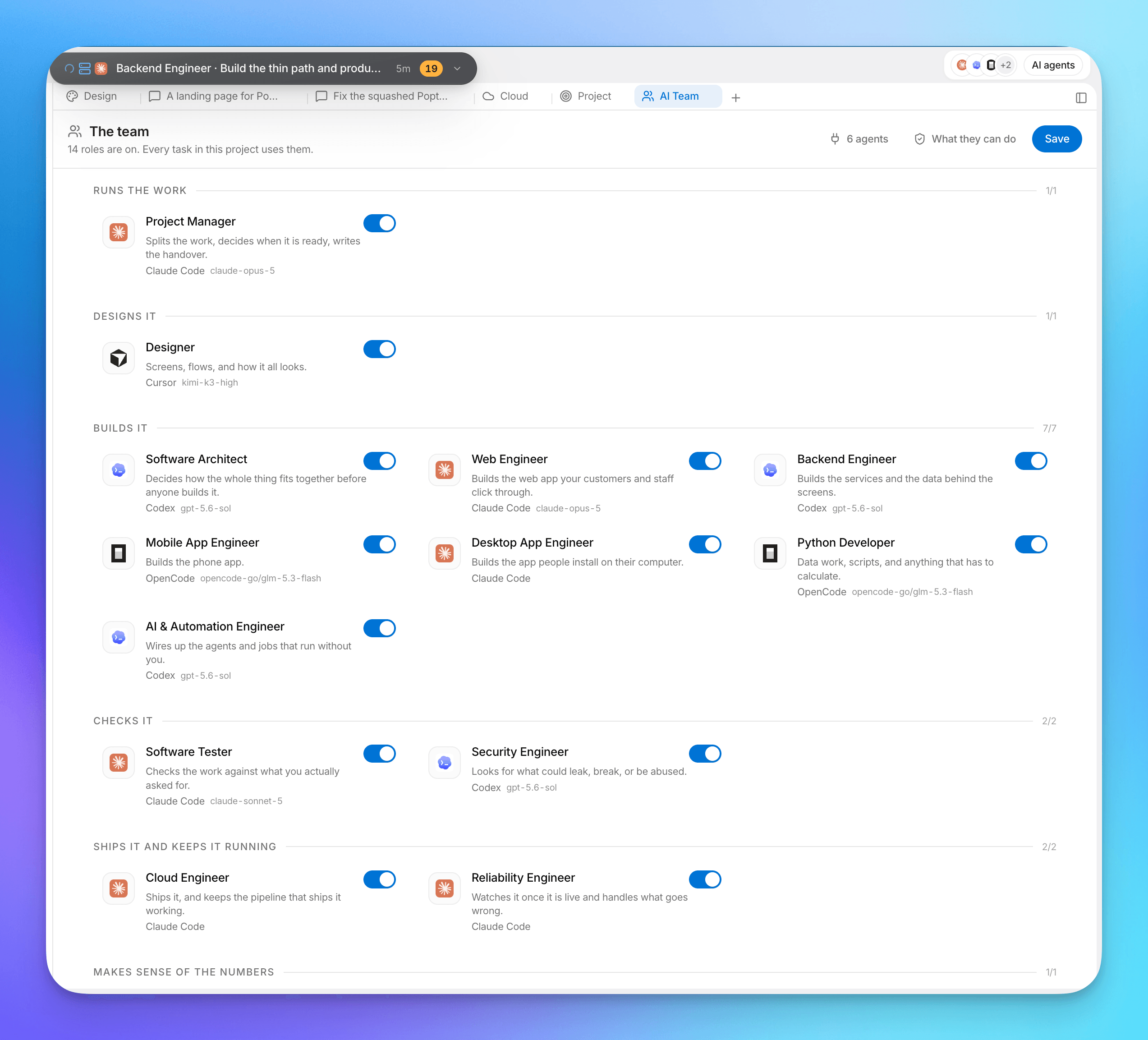This screenshot has height=1040, width=1148.
Task: Click the kimi-k3-high model label
Action: click(x=210, y=383)
